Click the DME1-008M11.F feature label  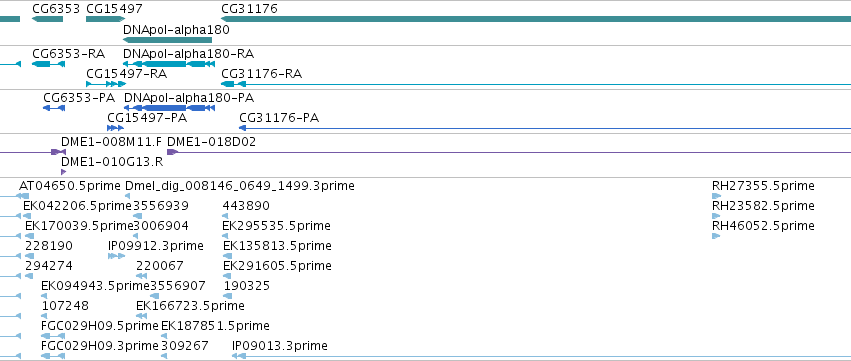[112, 142]
